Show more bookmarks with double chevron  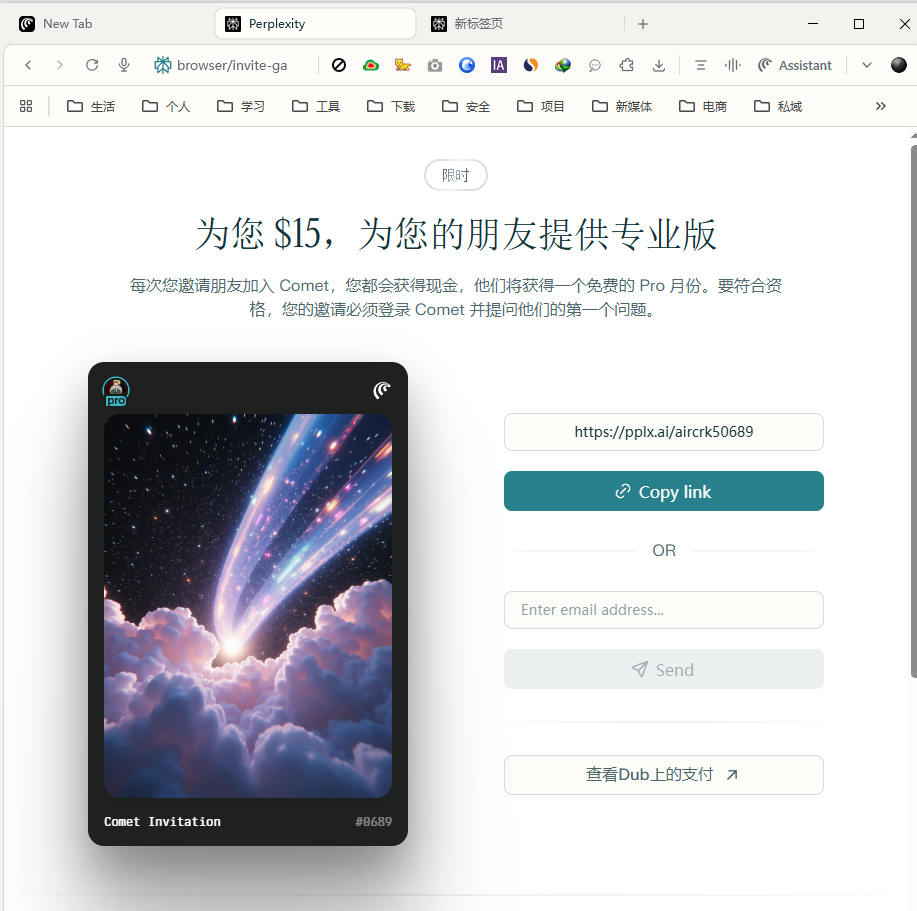(x=880, y=106)
